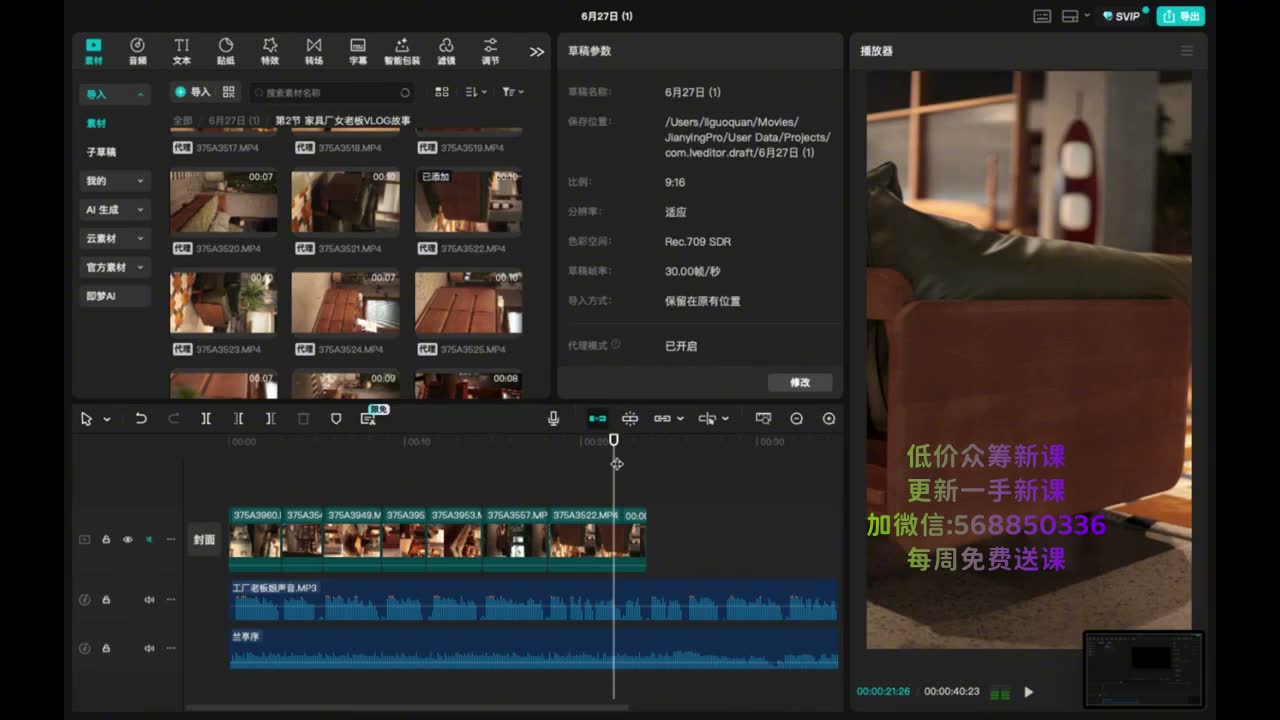Click the undo arrow in timeline toolbar
This screenshot has height=720, width=1280.
(x=141, y=418)
